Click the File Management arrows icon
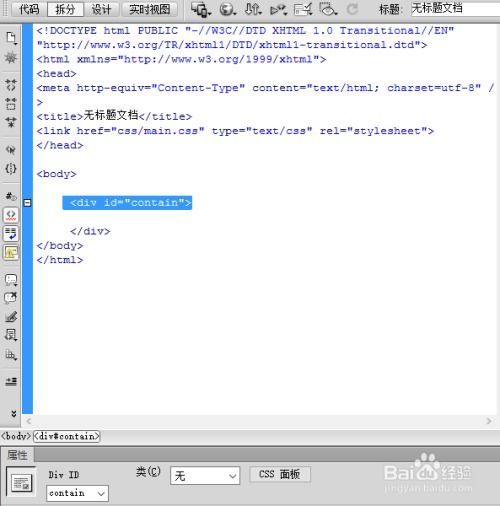 [x=252, y=9]
